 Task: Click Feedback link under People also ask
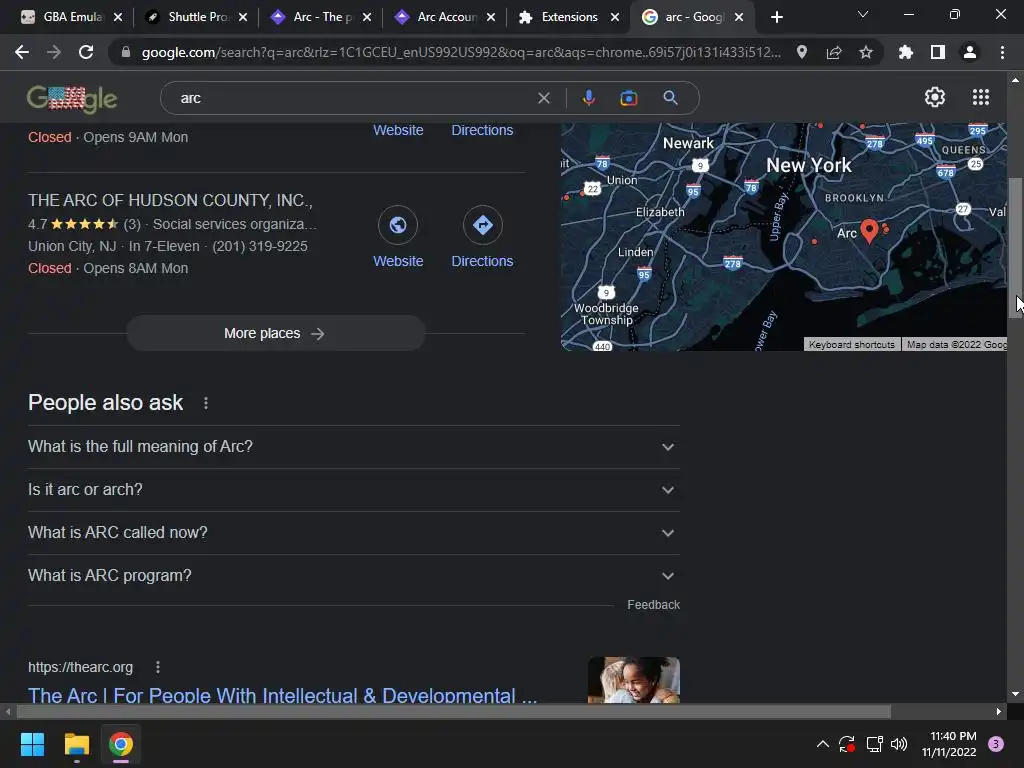click(x=653, y=605)
